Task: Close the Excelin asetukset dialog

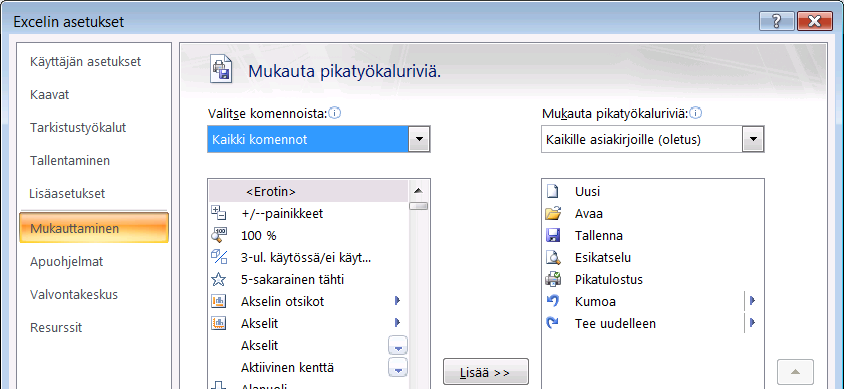Action: click(815, 22)
